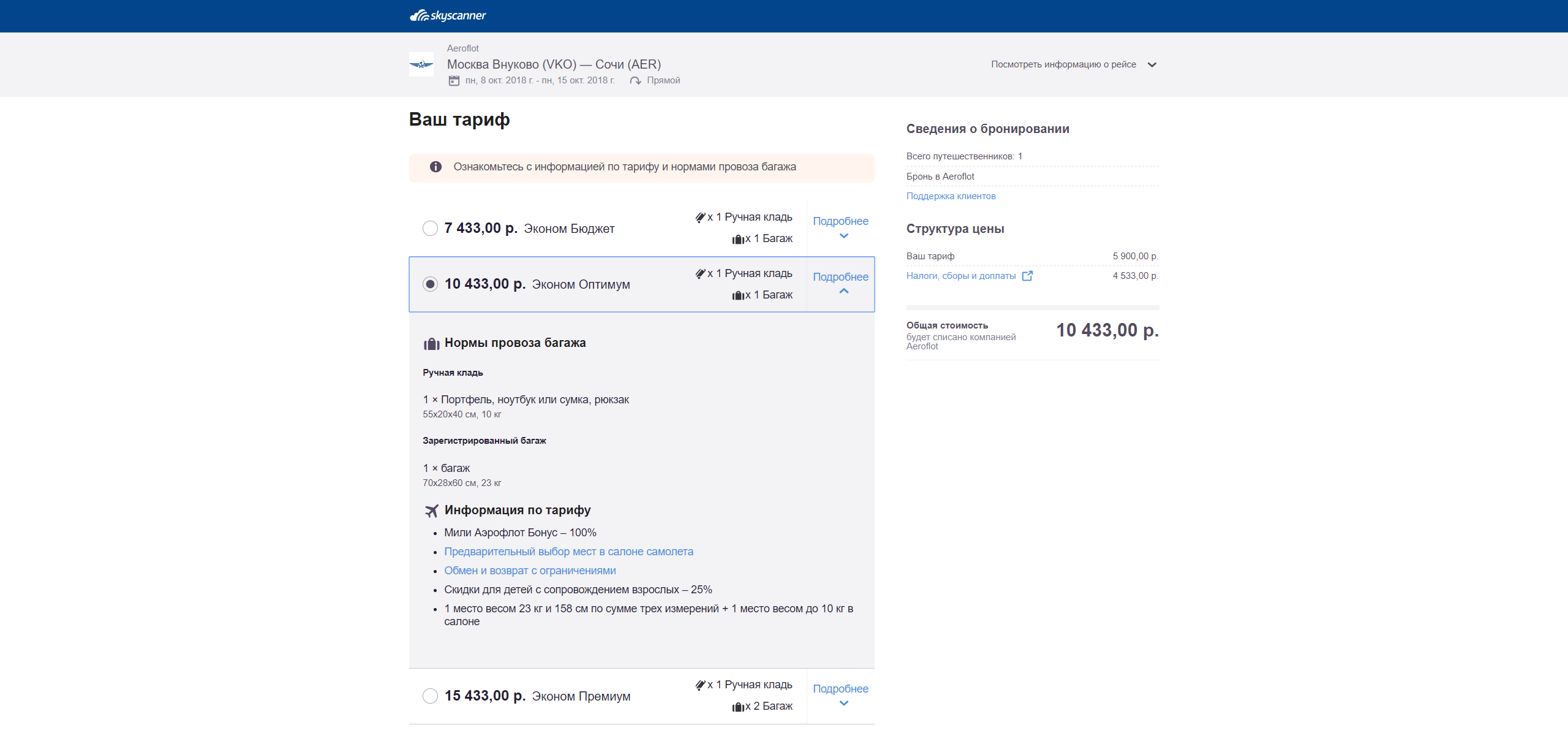Click the info icon in the tariff notice
This screenshot has width=1568, height=741.
click(x=435, y=167)
